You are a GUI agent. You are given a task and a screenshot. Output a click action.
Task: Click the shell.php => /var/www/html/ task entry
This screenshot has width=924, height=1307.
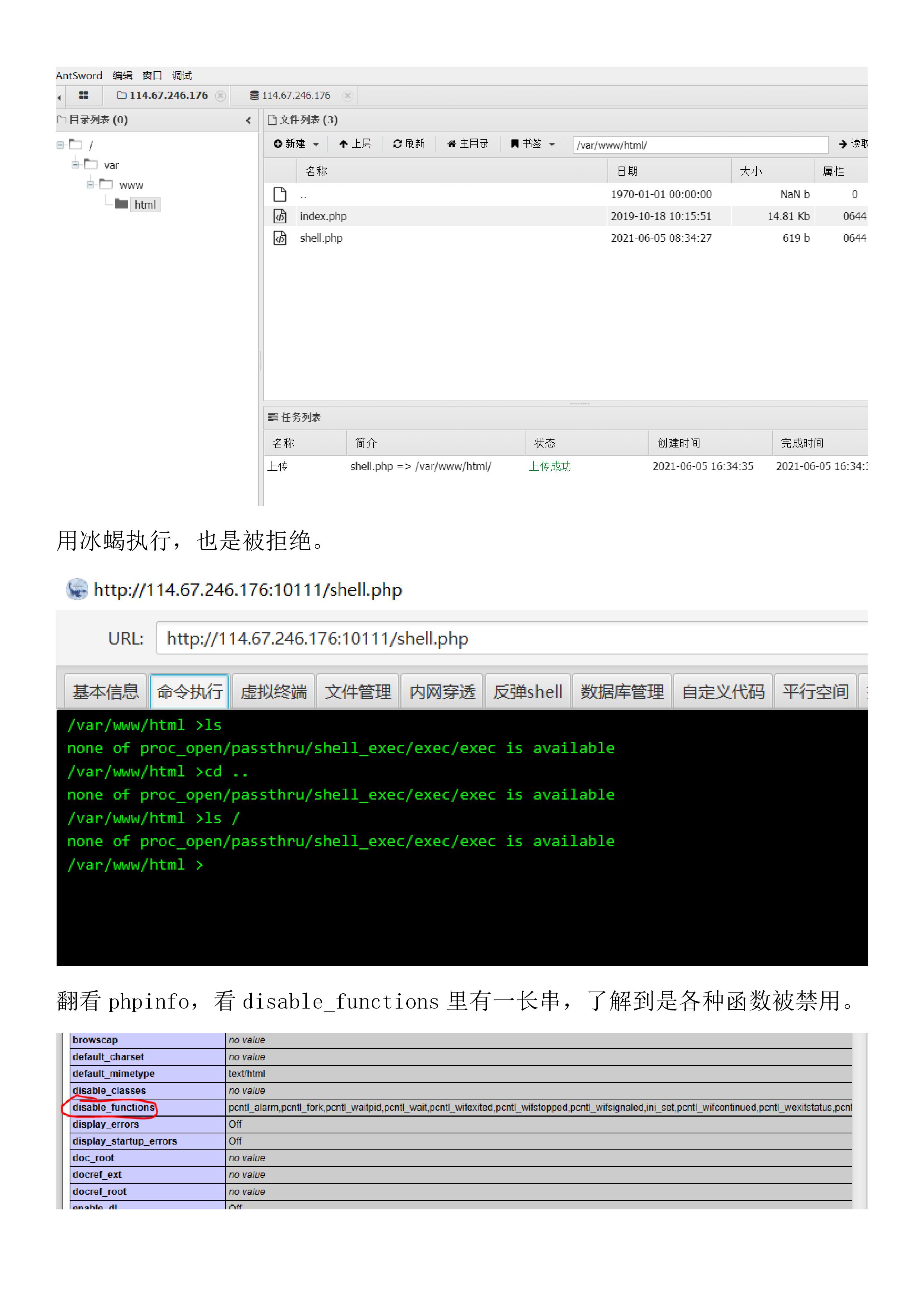420,466
